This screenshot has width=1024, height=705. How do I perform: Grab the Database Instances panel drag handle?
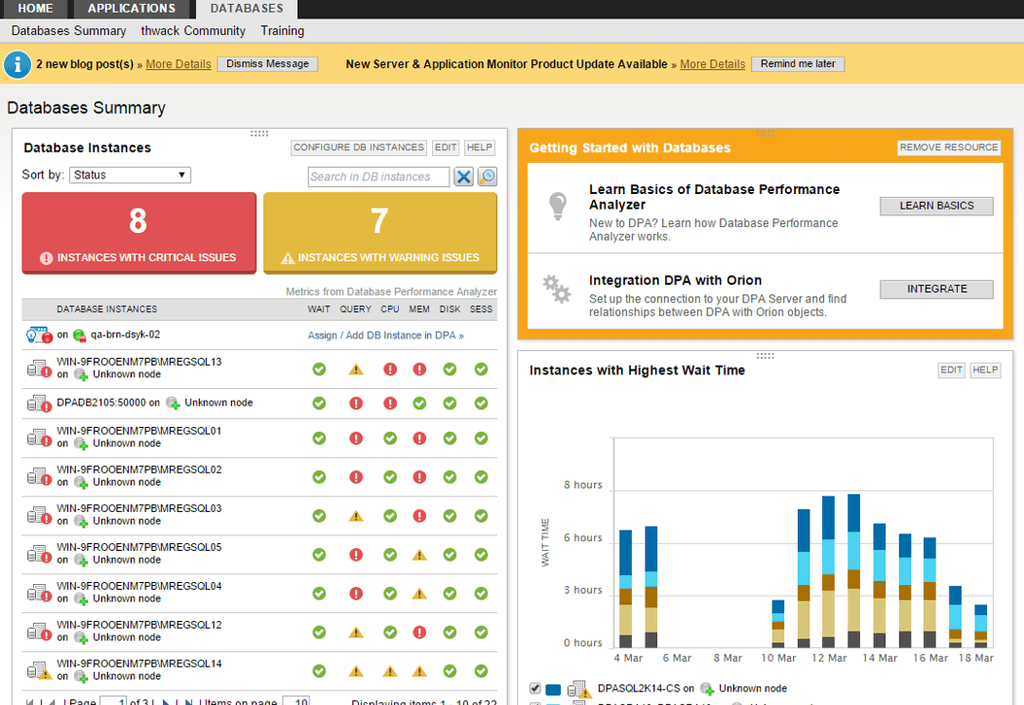[x=259, y=134]
